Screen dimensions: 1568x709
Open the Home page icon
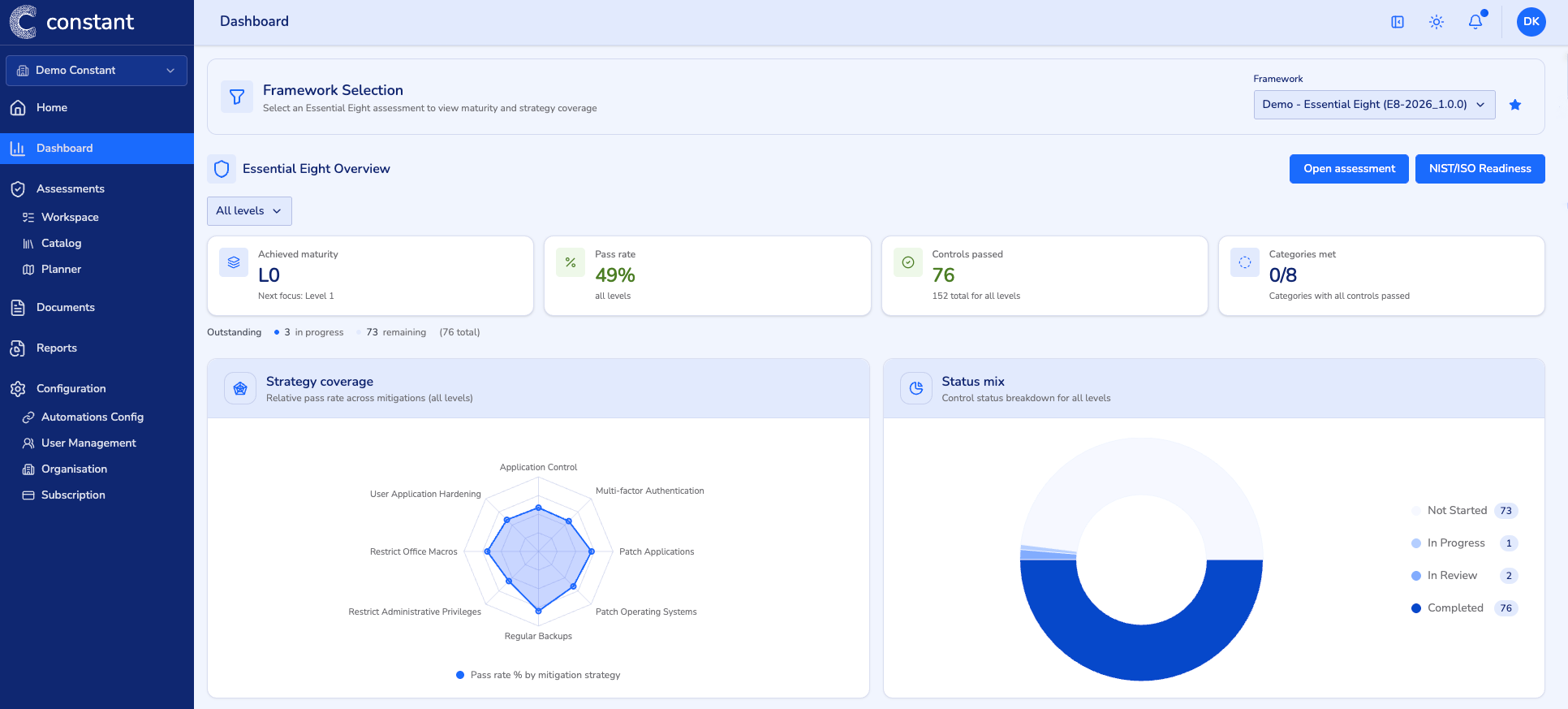coord(18,108)
